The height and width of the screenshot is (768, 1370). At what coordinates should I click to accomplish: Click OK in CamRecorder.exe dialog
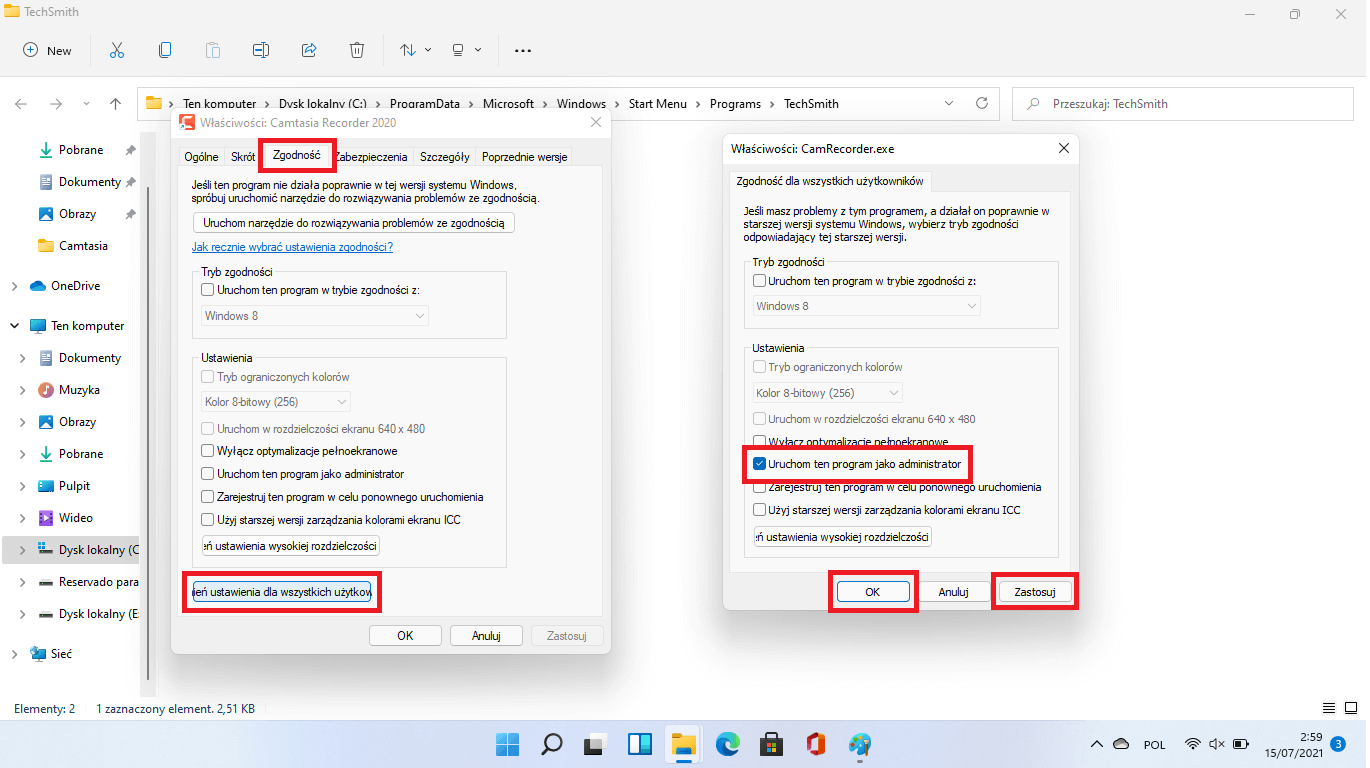click(x=873, y=592)
